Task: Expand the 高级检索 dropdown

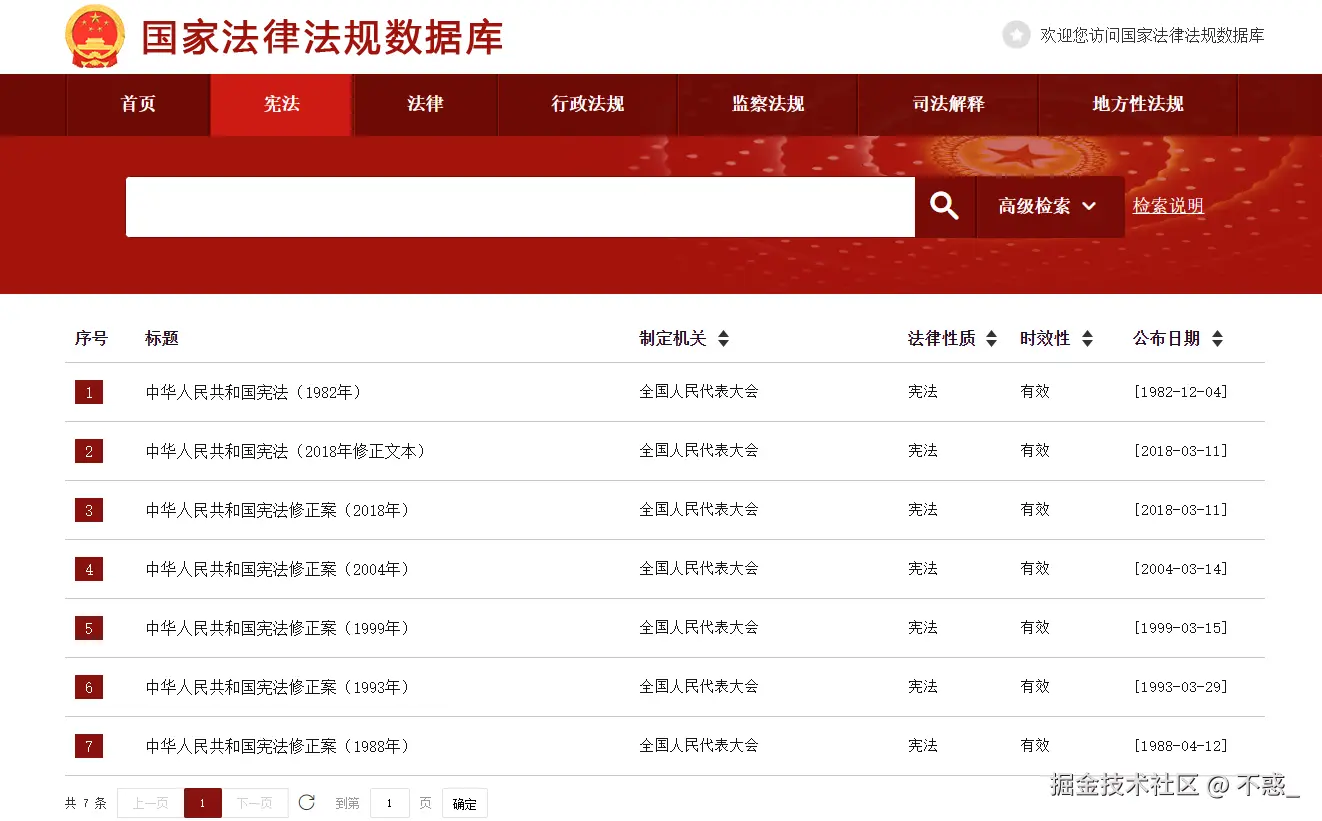Action: [1049, 206]
